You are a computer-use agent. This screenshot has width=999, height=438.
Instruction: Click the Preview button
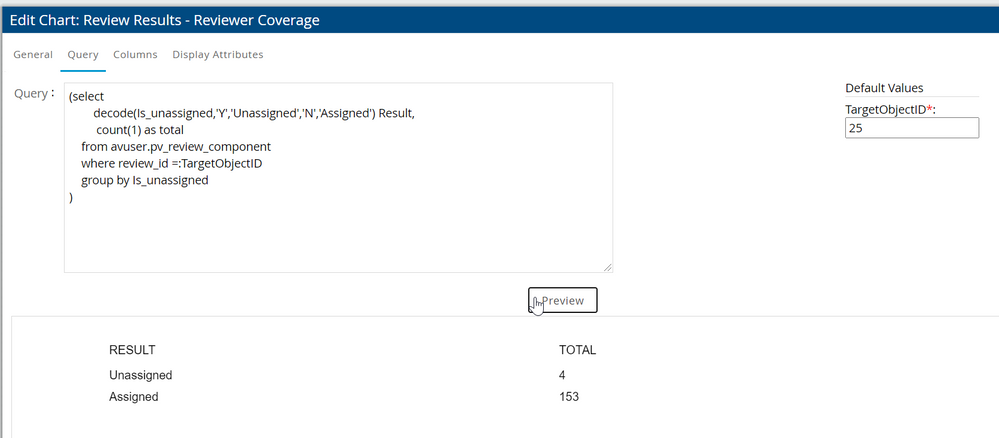(563, 300)
